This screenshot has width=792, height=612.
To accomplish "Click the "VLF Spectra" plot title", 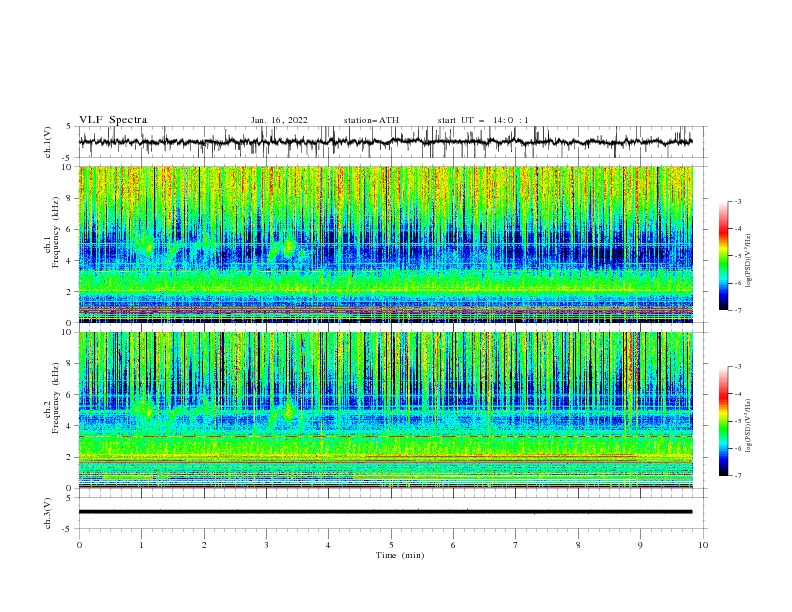I will tap(113, 120).
